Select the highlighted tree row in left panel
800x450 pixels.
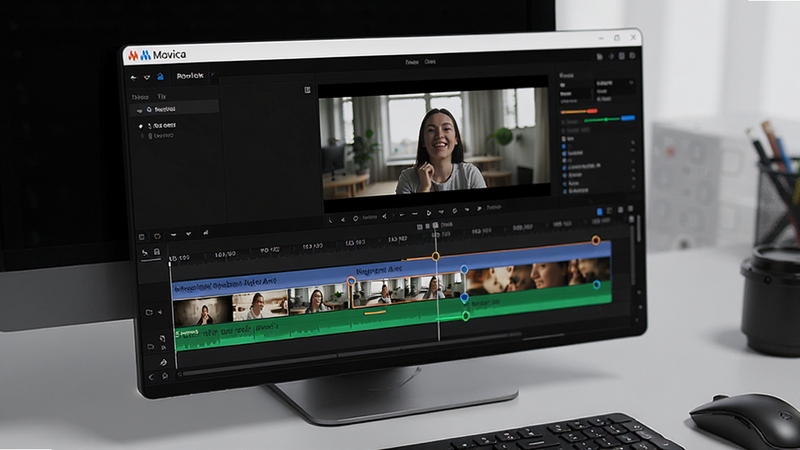click(176, 109)
